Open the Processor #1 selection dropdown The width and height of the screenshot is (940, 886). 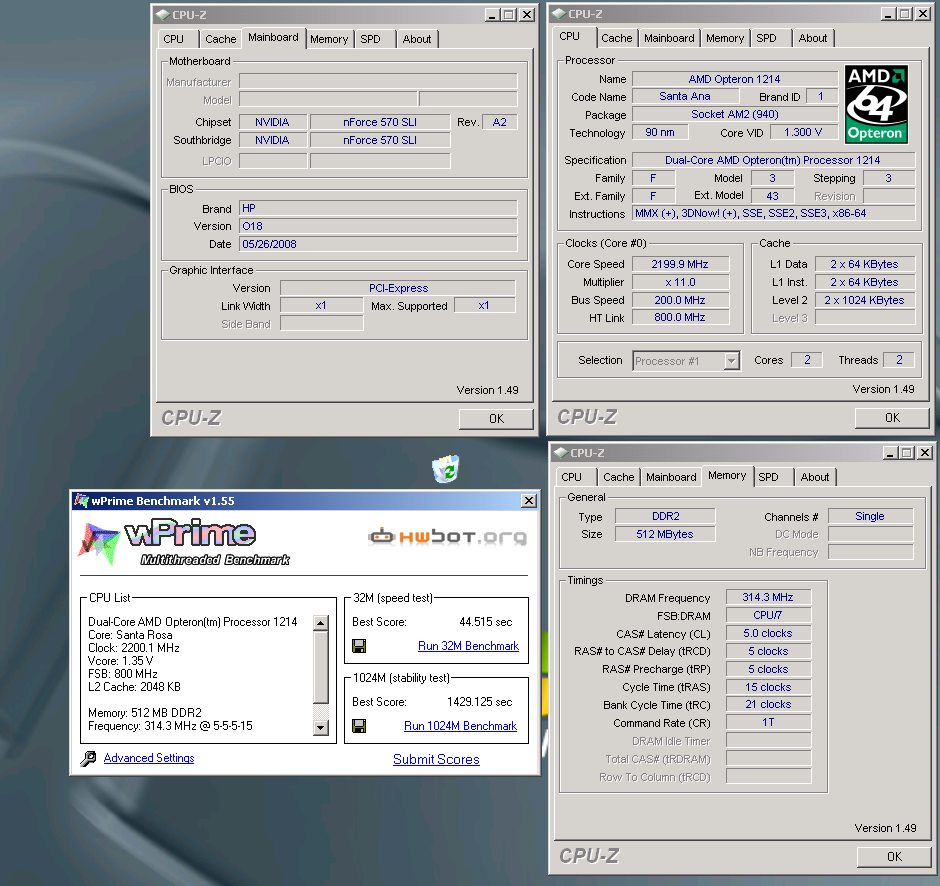tap(731, 361)
